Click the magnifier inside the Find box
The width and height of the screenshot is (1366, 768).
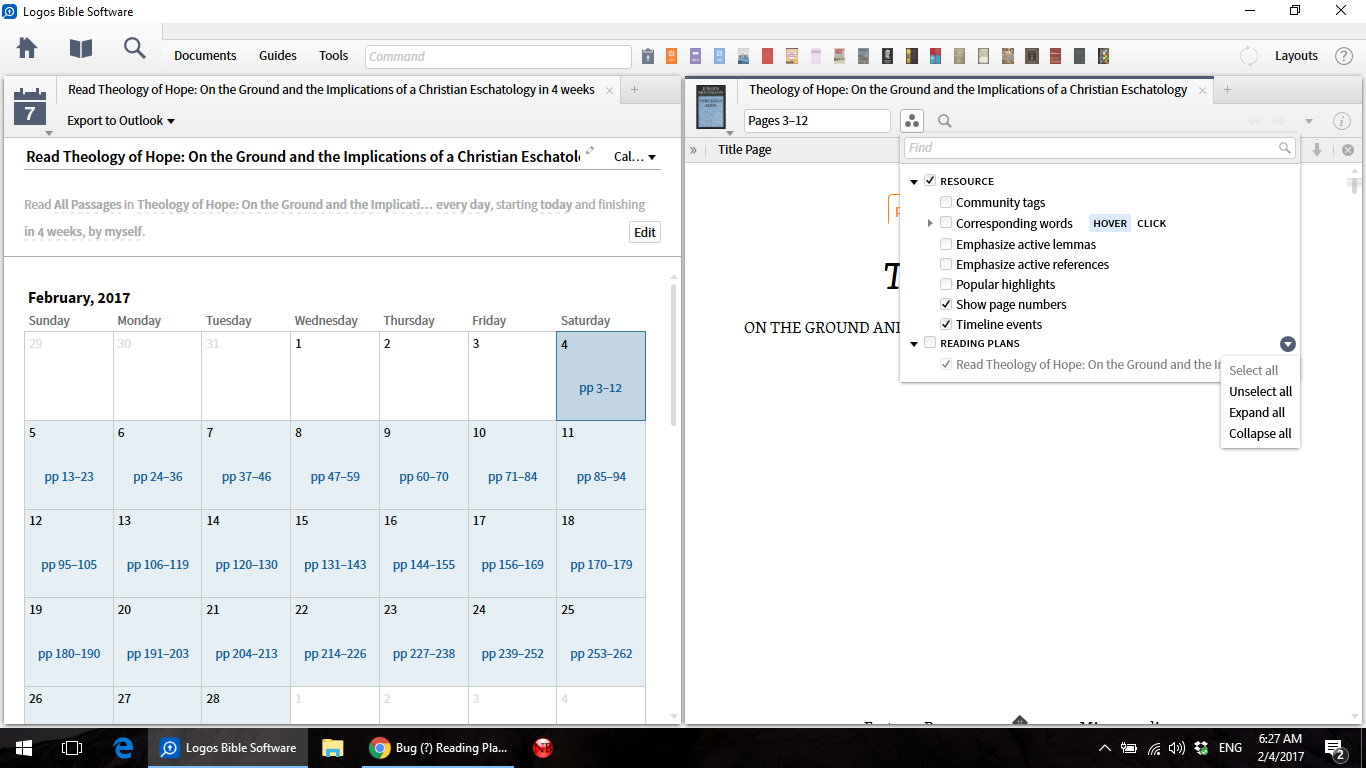[1285, 148]
